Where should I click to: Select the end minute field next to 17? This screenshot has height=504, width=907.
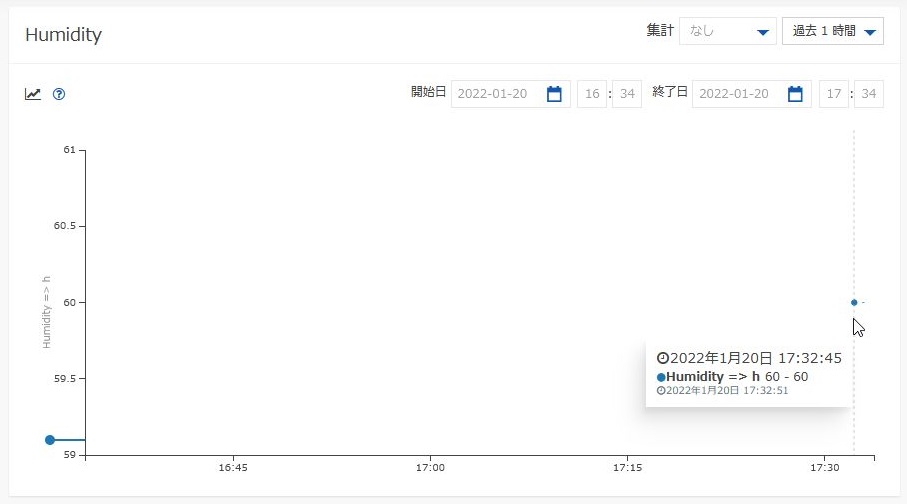tap(869, 94)
